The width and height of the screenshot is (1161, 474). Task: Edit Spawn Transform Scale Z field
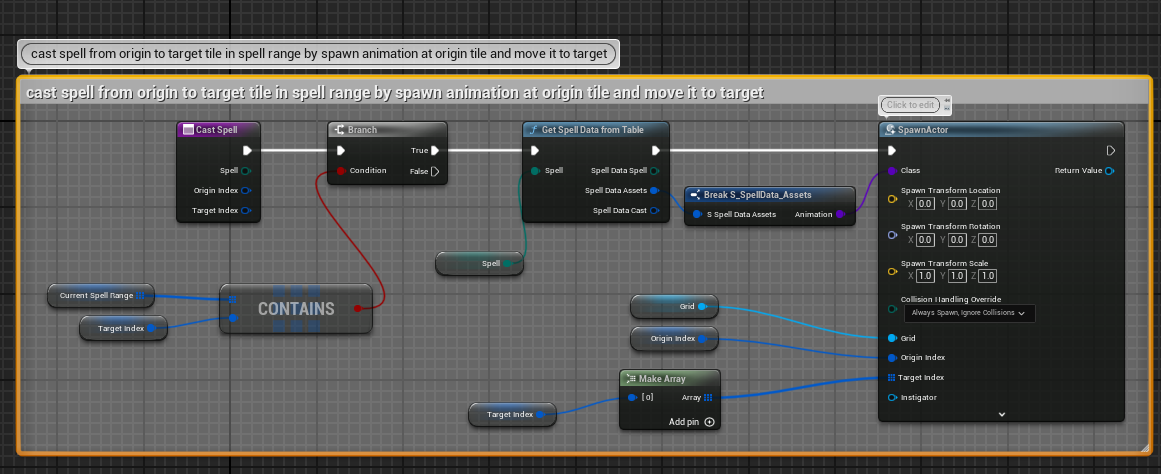988,276
